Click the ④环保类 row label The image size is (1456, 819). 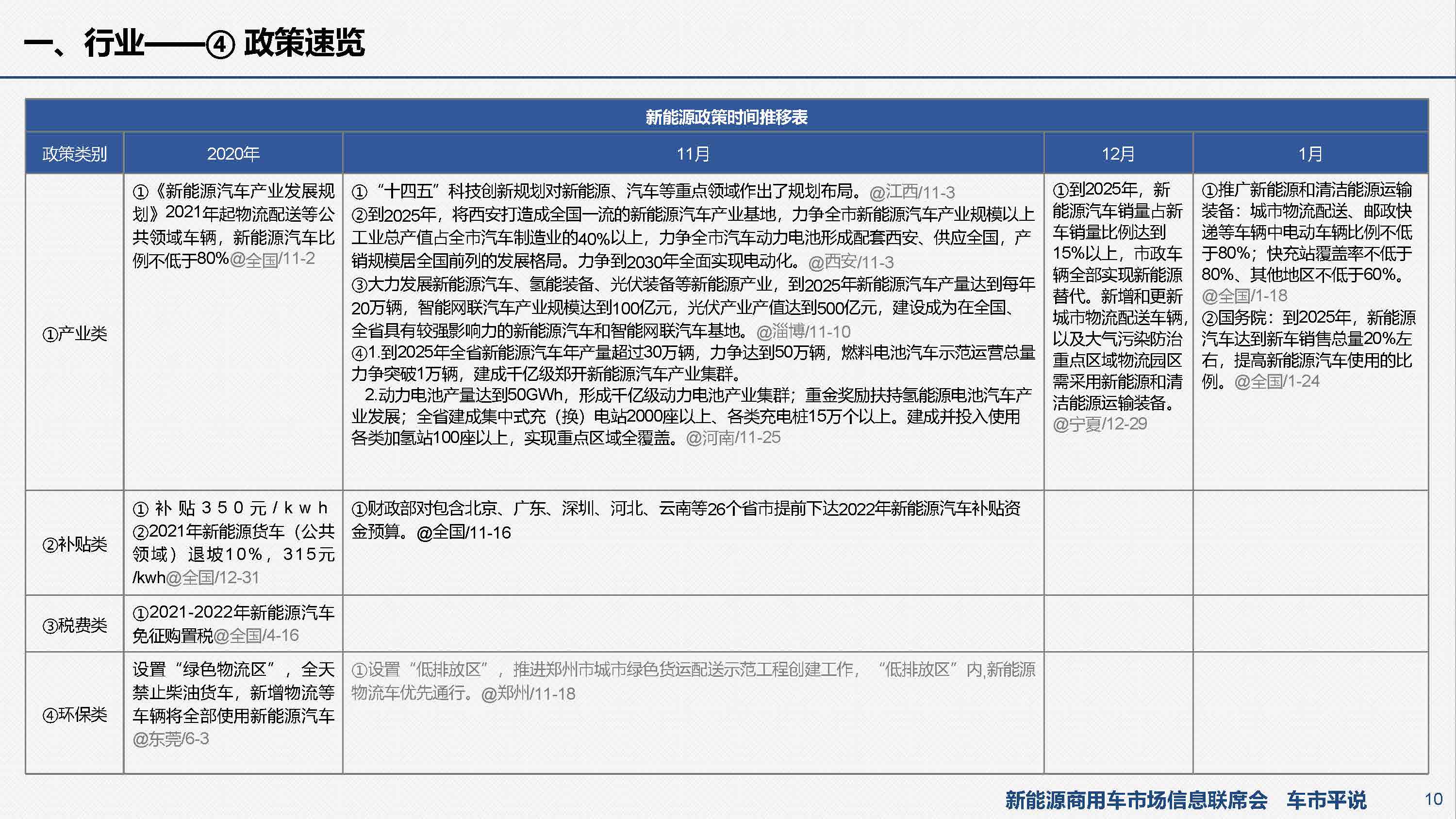pos(75,714)
